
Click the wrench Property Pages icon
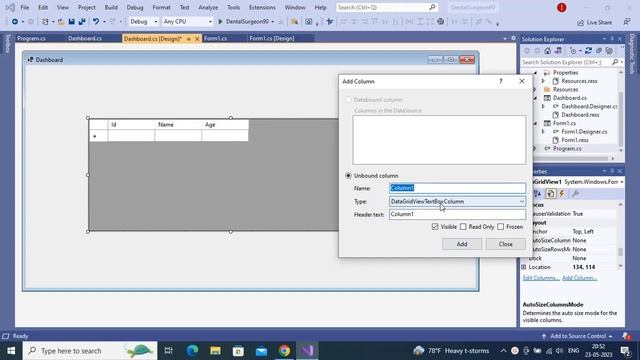[576, 193]
